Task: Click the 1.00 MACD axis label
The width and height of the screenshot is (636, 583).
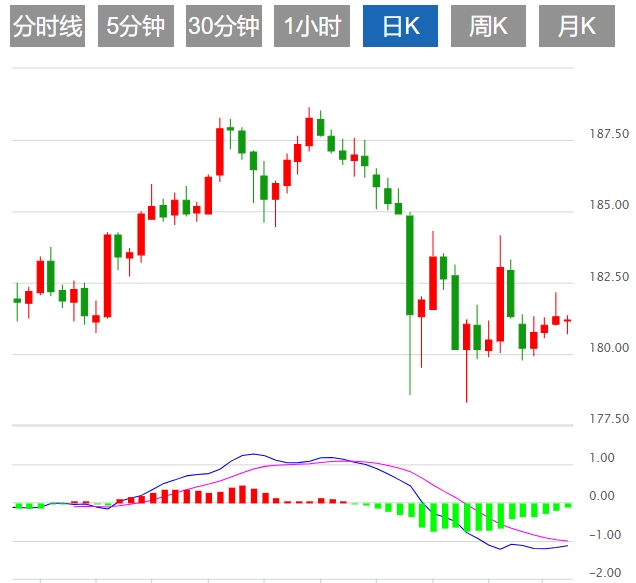Action: (x=602, y=458)
